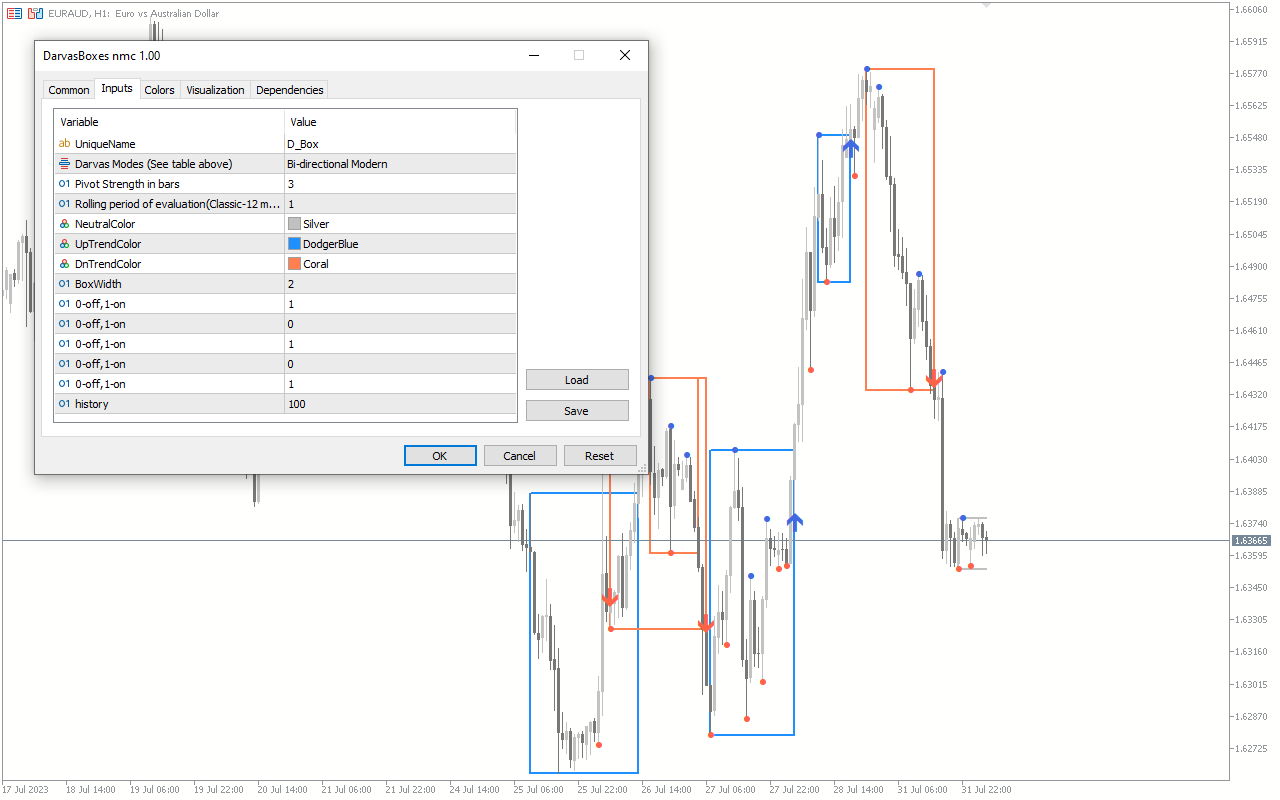Image resolution: width=1280 pixels, height=800 pixels.
Task: Click the EURAUD, H1 chart title
Action: coord(134,14)
